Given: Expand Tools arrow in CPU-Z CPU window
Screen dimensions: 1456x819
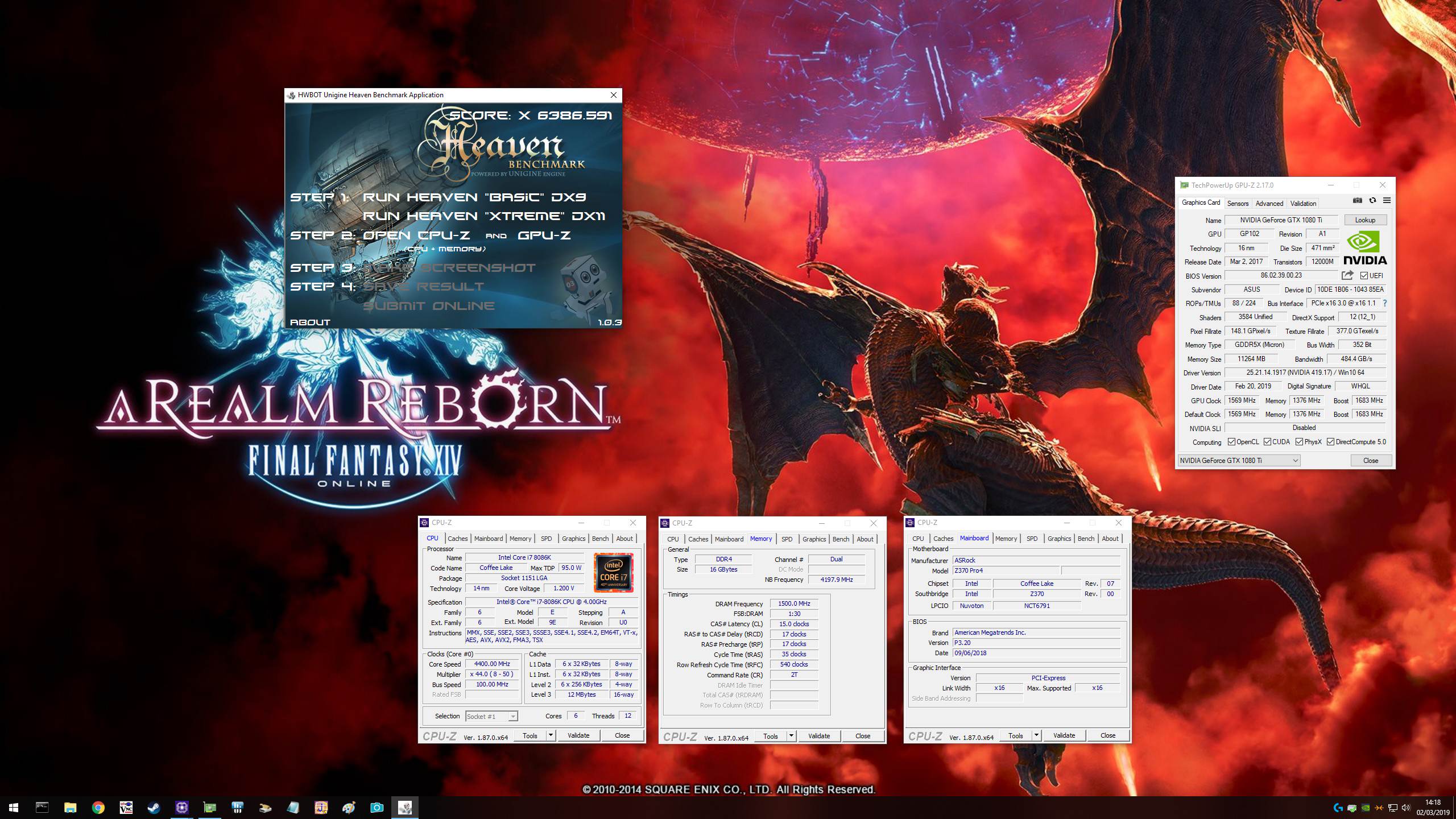Looking at the screenshot, I should pos(550,735).
